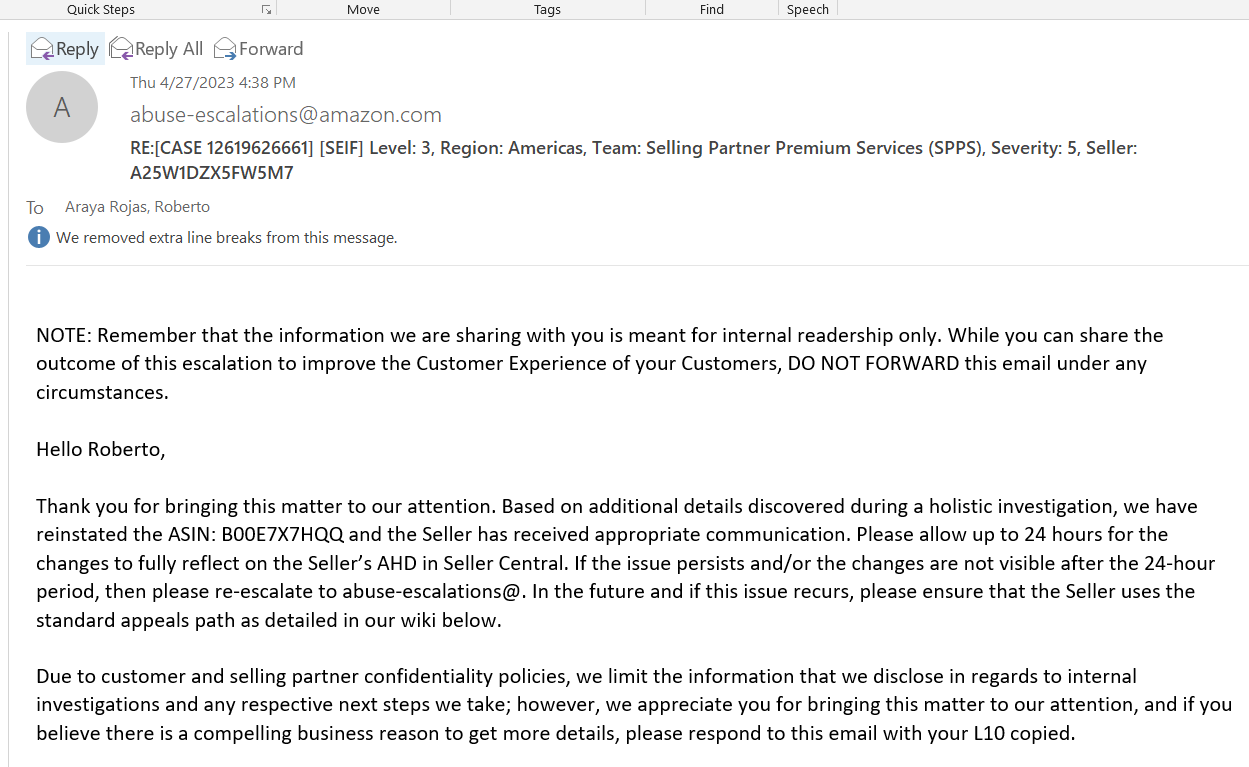This screenshot has width=1249, height=767.
Task: Forward this email message
Action: (x=258, y=48)
